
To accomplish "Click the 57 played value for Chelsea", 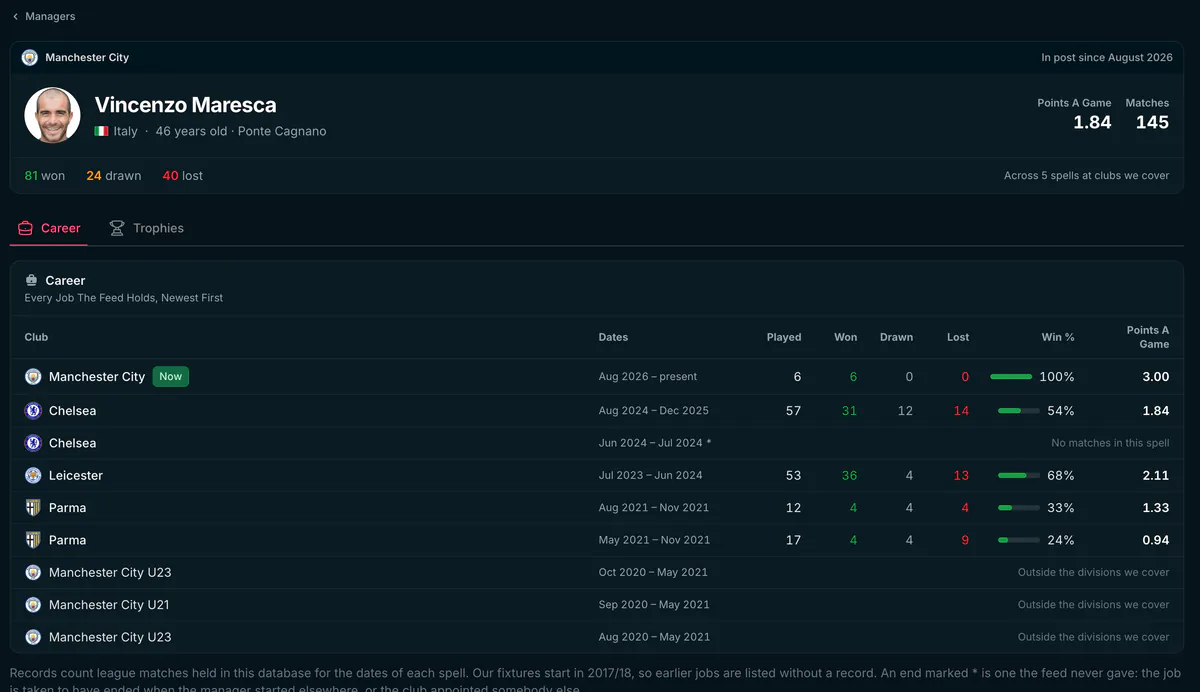I will (x=793, y=411).
